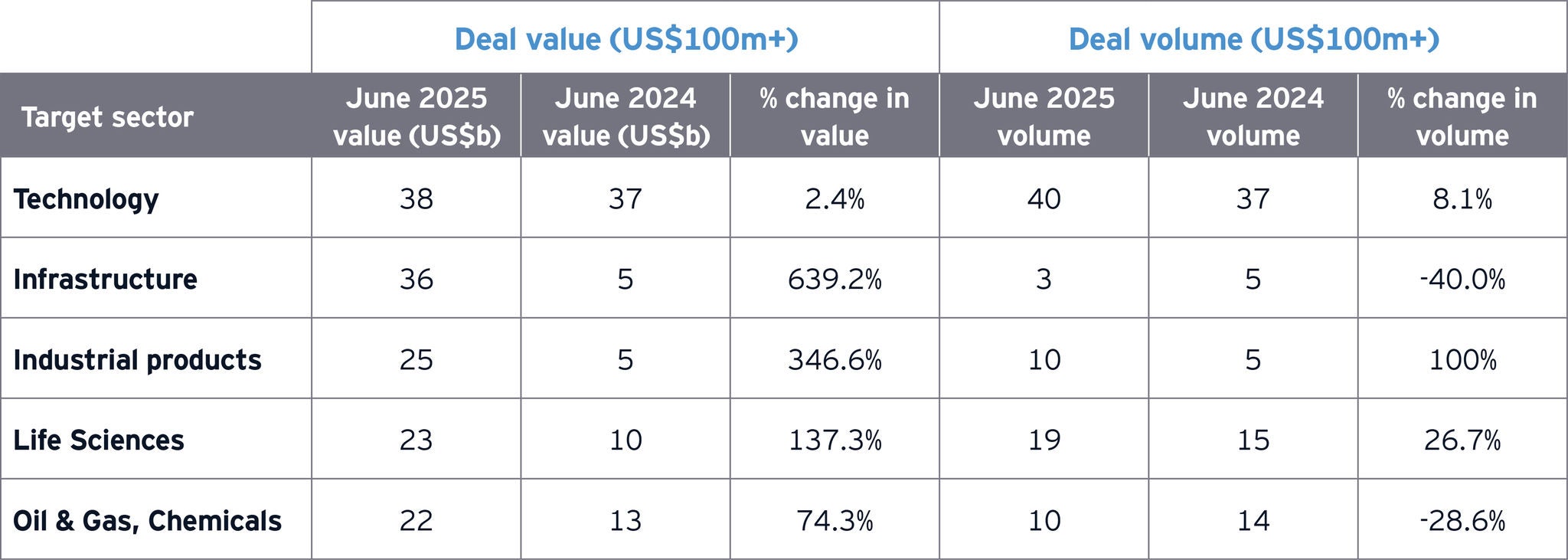
Task: Select the "% change in value" column header
Action: (x=835, y=116)
